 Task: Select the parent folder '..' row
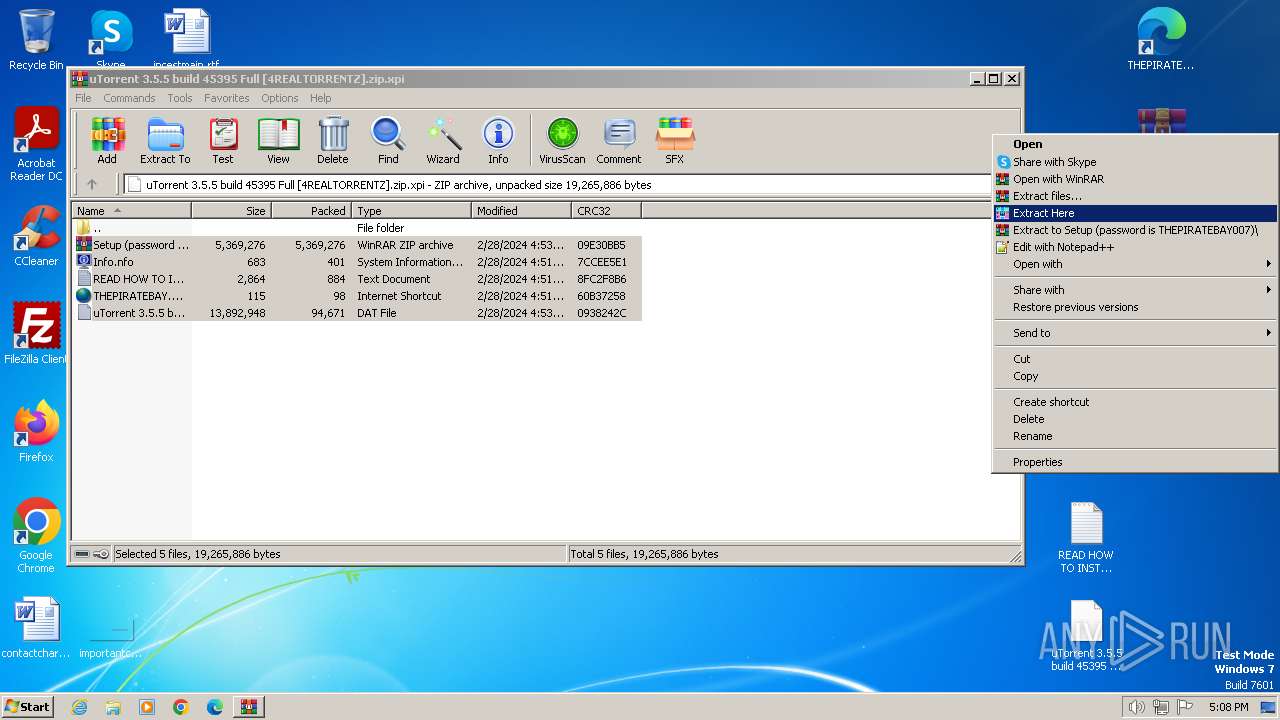point(357,228)
